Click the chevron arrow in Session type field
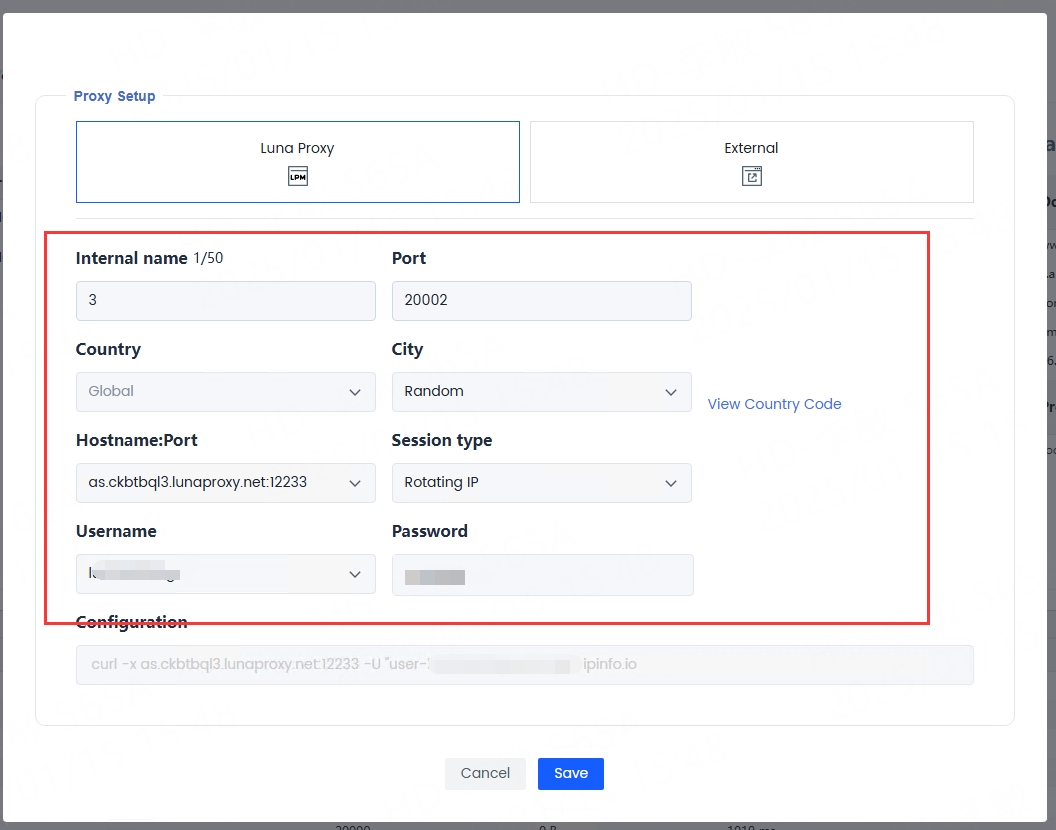 (671, 483)
